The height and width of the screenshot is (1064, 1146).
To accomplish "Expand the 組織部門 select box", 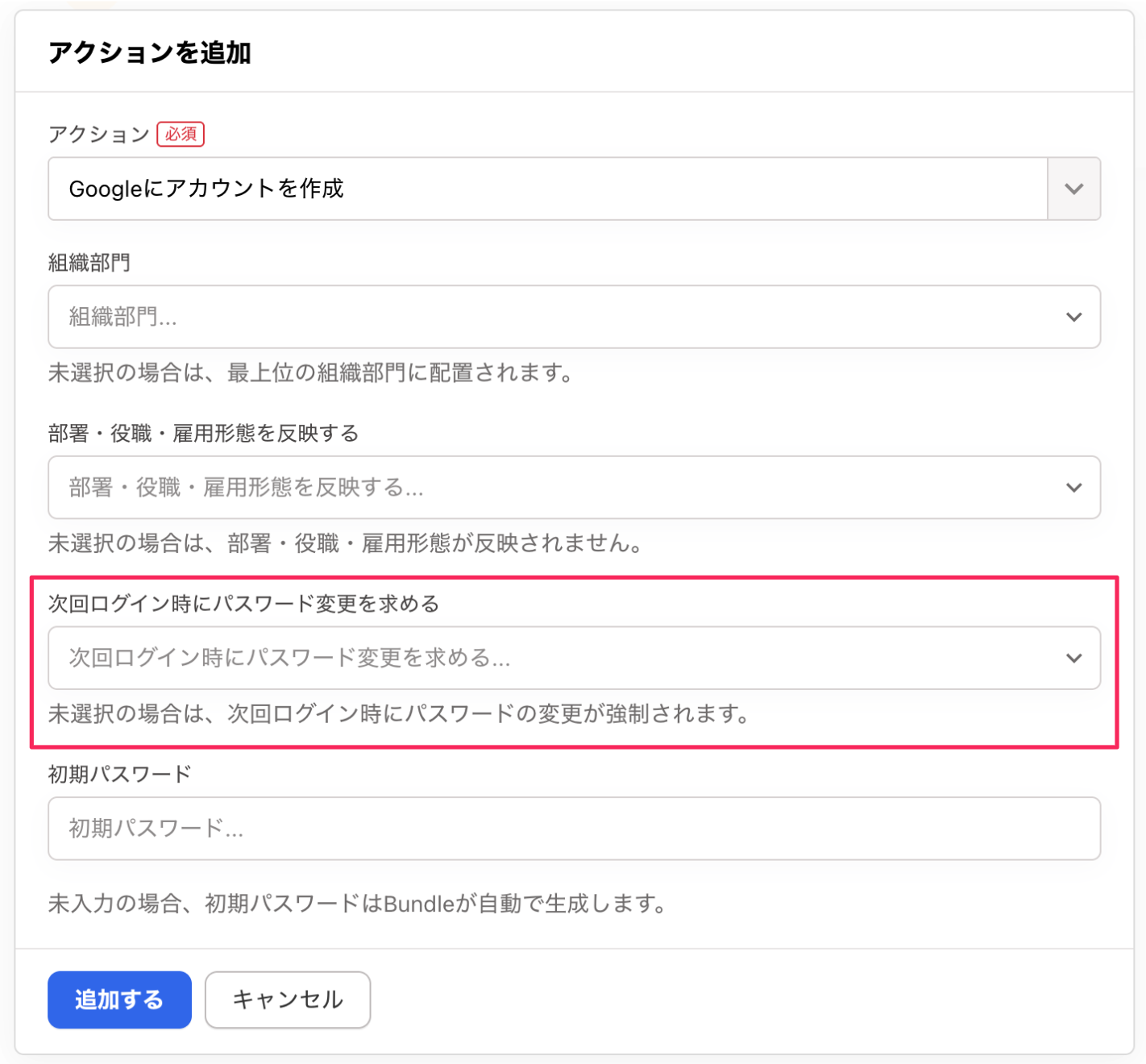I will [548, 317].
